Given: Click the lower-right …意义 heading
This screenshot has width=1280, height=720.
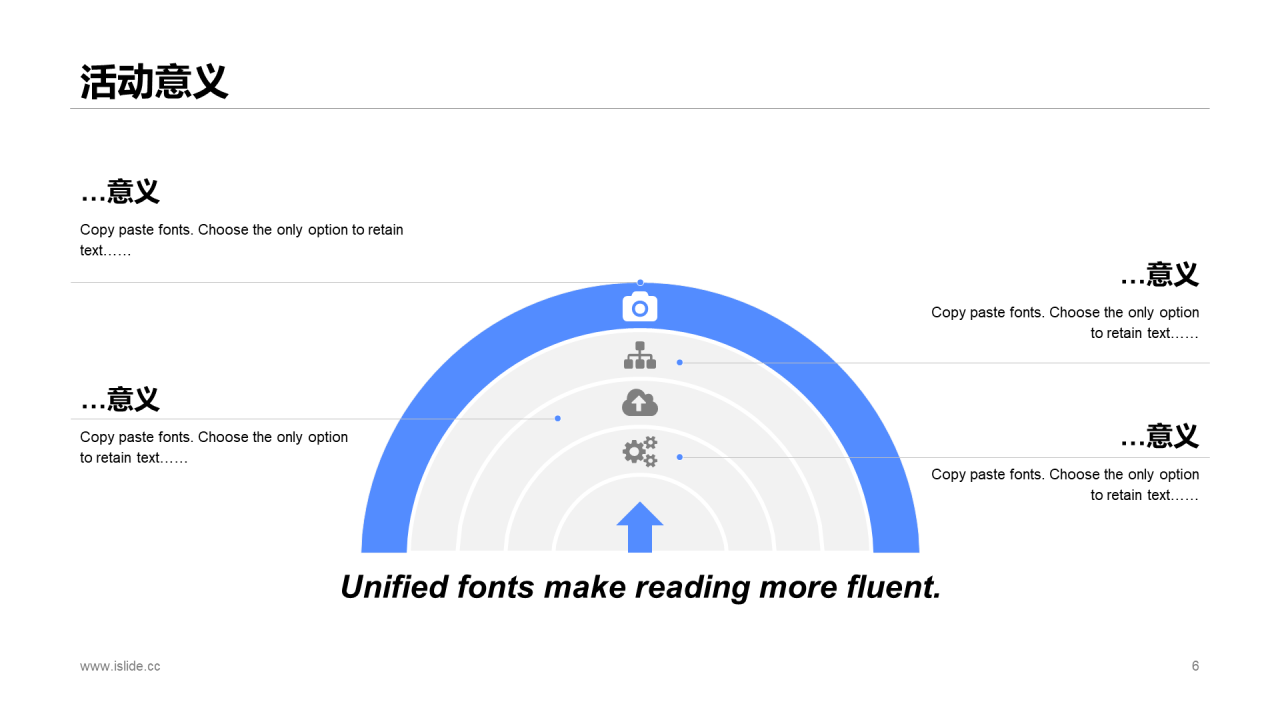Looking at the screenshot, I should tap(1159, 436).
